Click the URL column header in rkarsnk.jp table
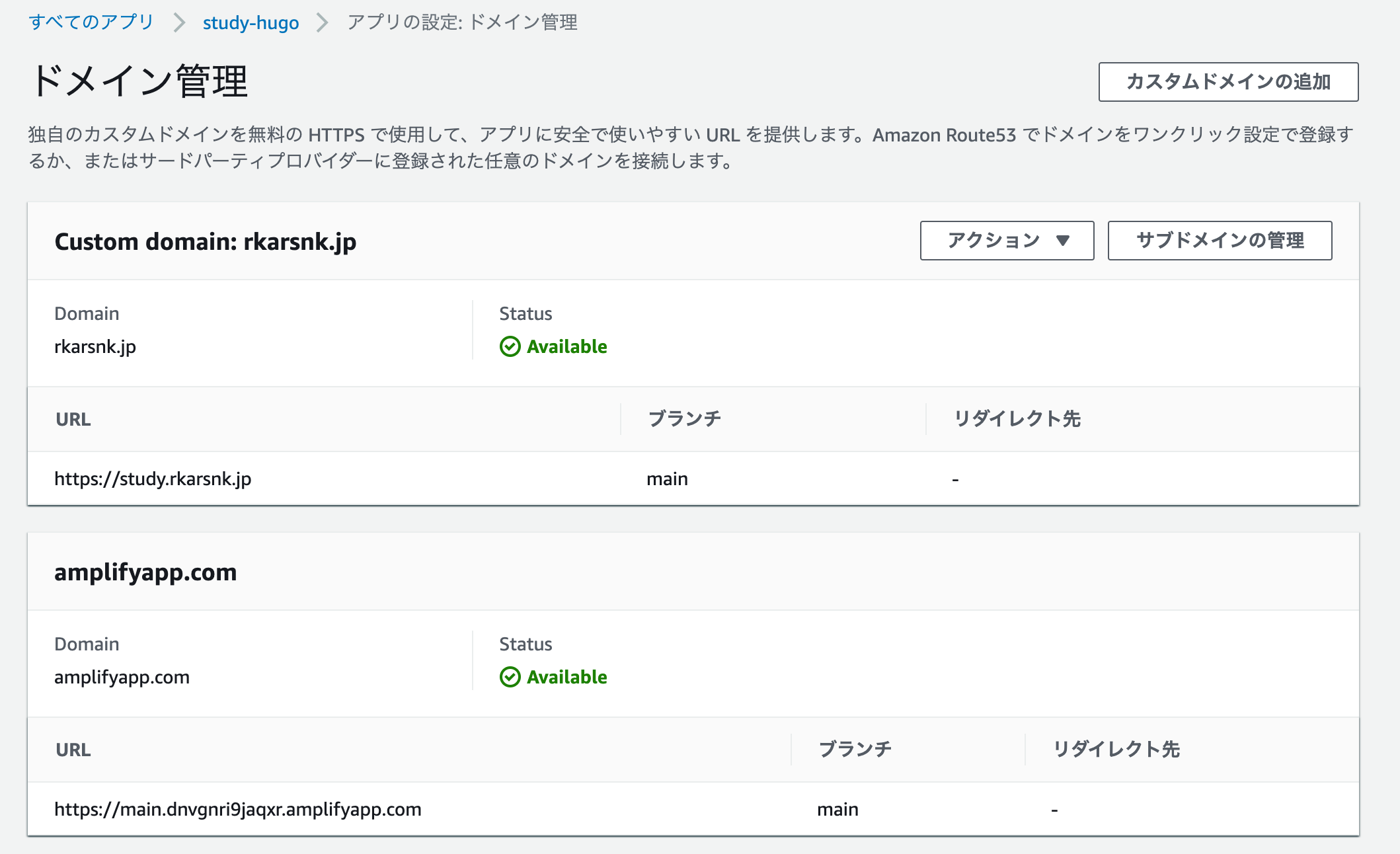Screen dimensions: 1400x854 (x=73, y=419)
